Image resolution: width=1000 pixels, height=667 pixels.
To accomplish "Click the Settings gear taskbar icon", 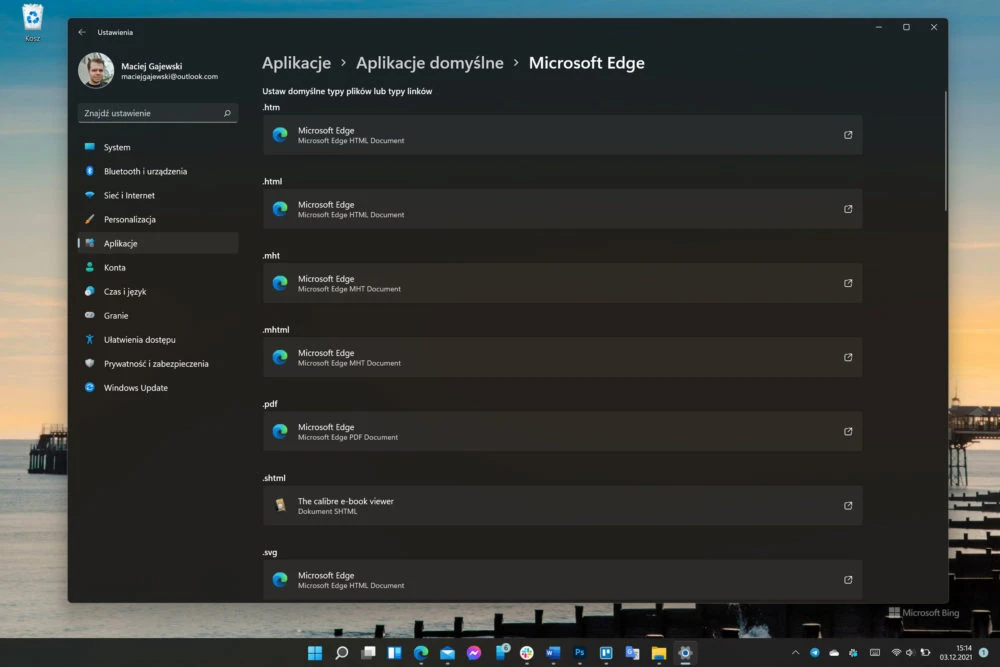I will pyautogui.click(x=685, y=653).
